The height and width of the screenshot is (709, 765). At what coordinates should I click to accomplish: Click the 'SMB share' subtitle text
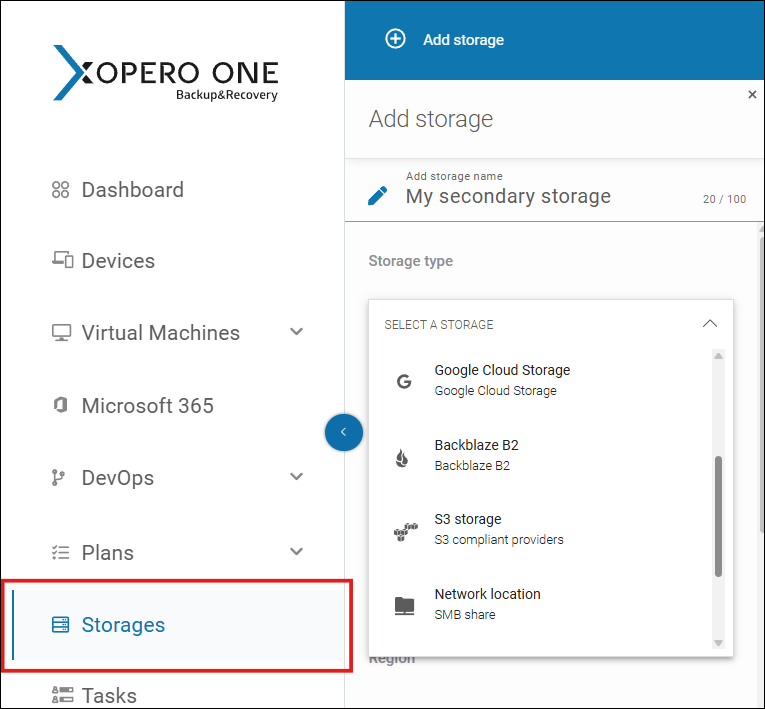coord(465,614)
